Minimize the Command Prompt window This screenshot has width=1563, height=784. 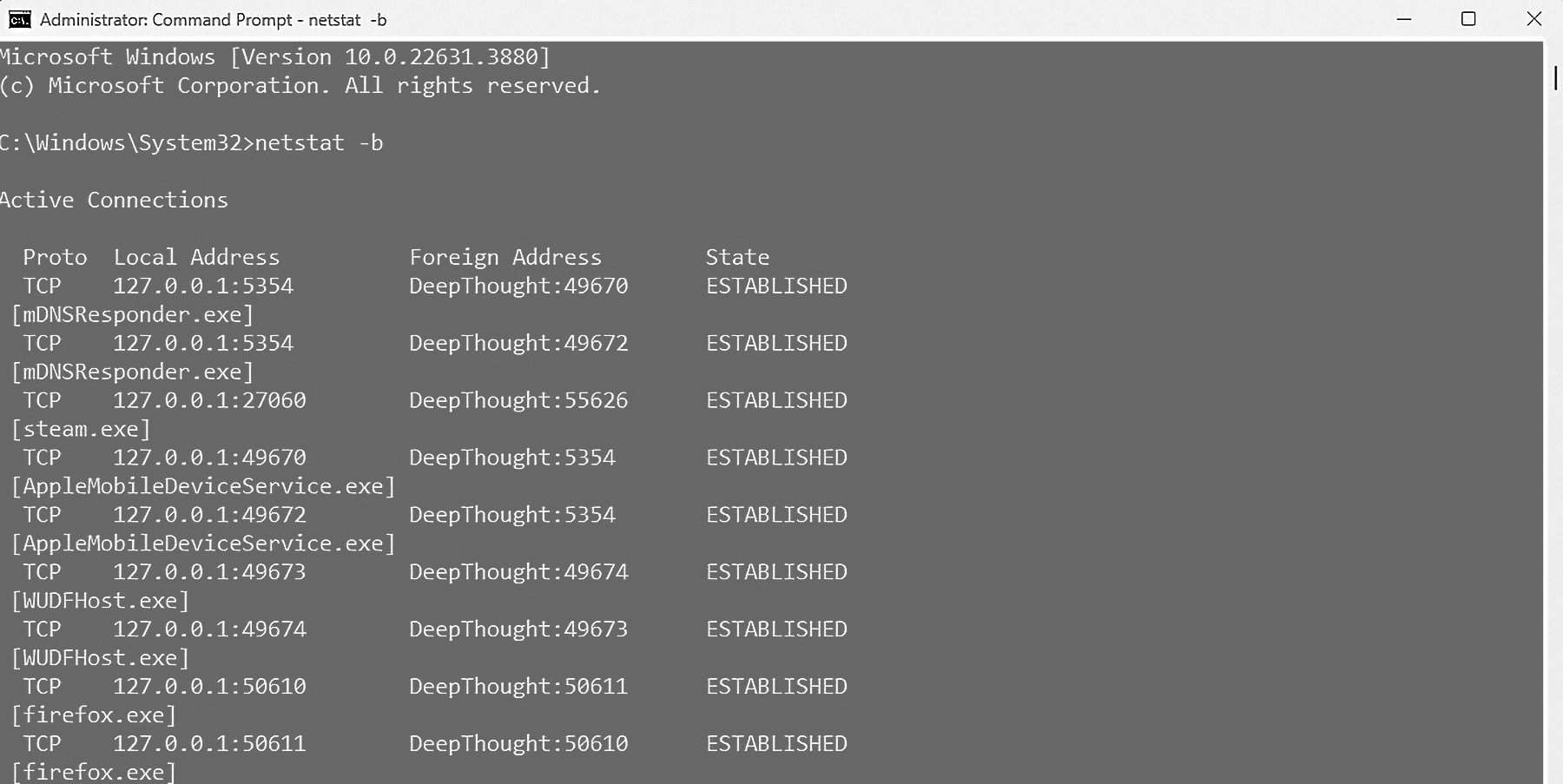click(x=1404, y=19)
